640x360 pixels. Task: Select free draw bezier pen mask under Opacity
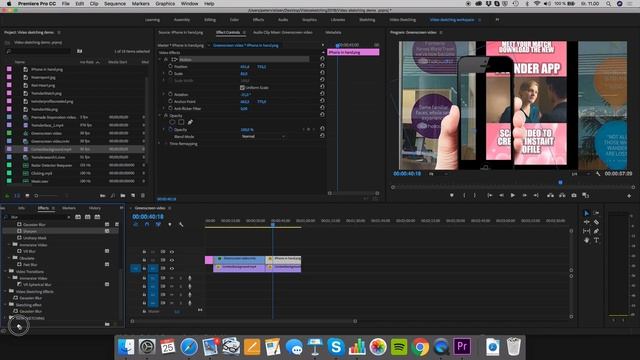[x=190, y=122]
